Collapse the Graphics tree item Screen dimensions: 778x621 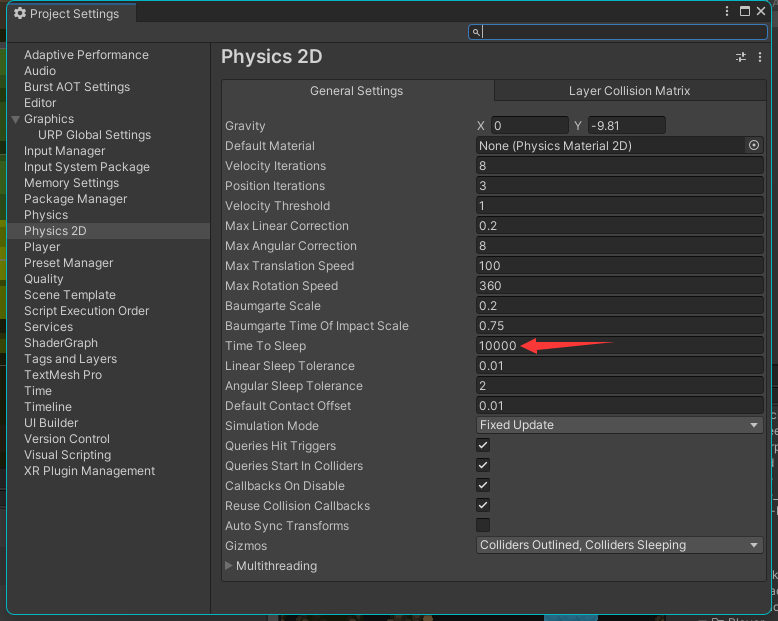[15, 119]
